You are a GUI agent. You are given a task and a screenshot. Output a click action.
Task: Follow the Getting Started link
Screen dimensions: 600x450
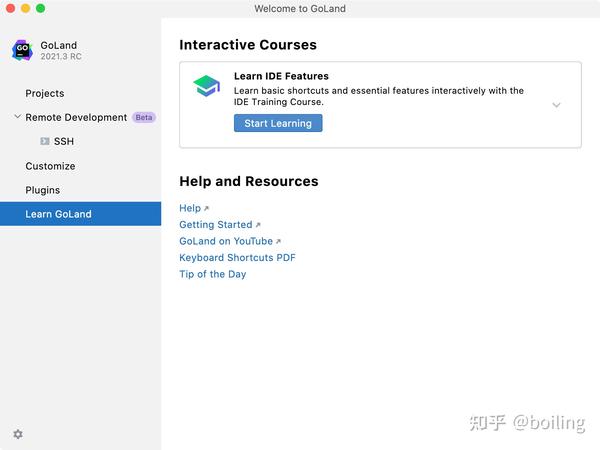[216, 225]
